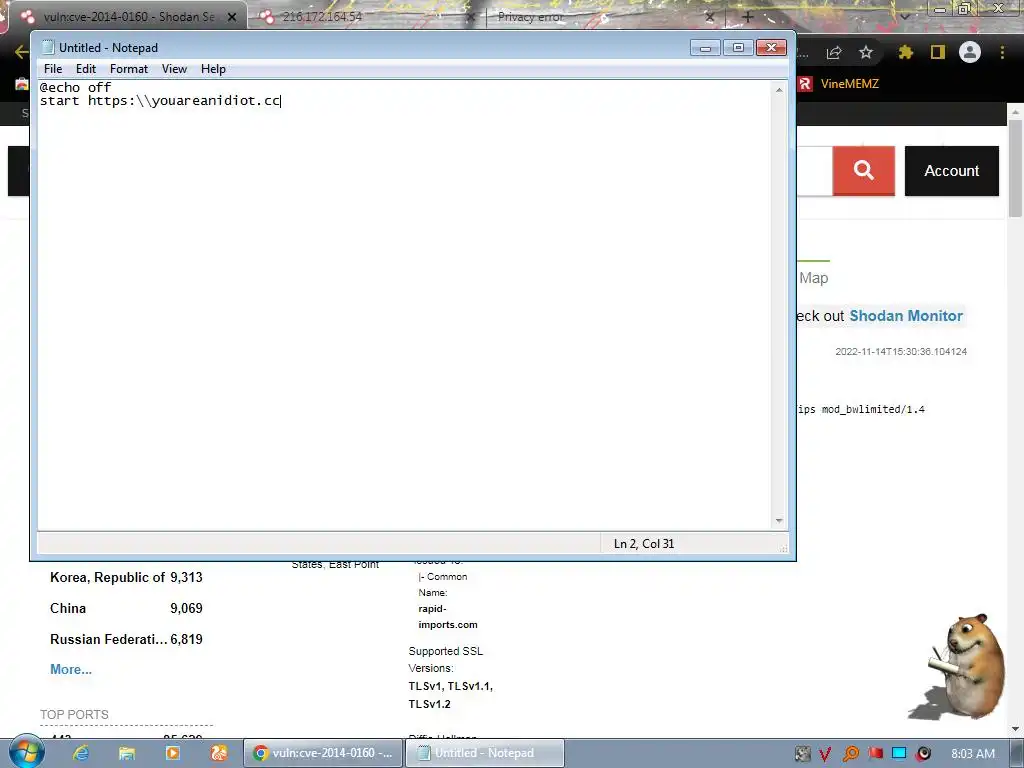The height and width of the screenshot is (768, 1024).
Task: Open Chrome extensions puzzle icon
Action: point(905,52)
